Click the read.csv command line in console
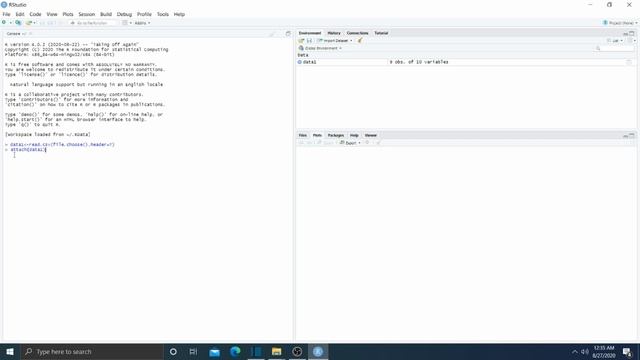 [x=62, y=144]
